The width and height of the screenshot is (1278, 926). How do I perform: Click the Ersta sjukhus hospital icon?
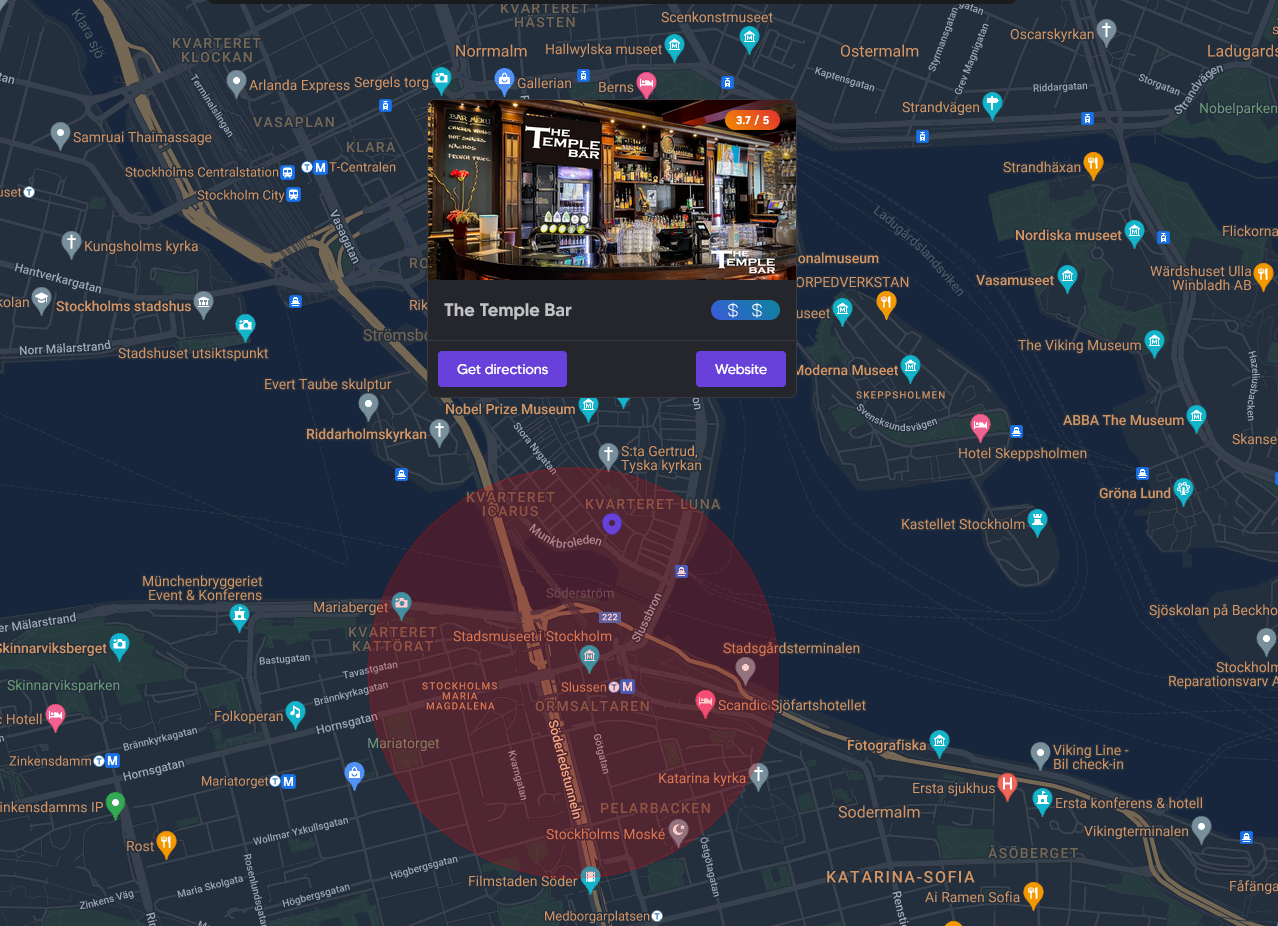pos(1008,785)
